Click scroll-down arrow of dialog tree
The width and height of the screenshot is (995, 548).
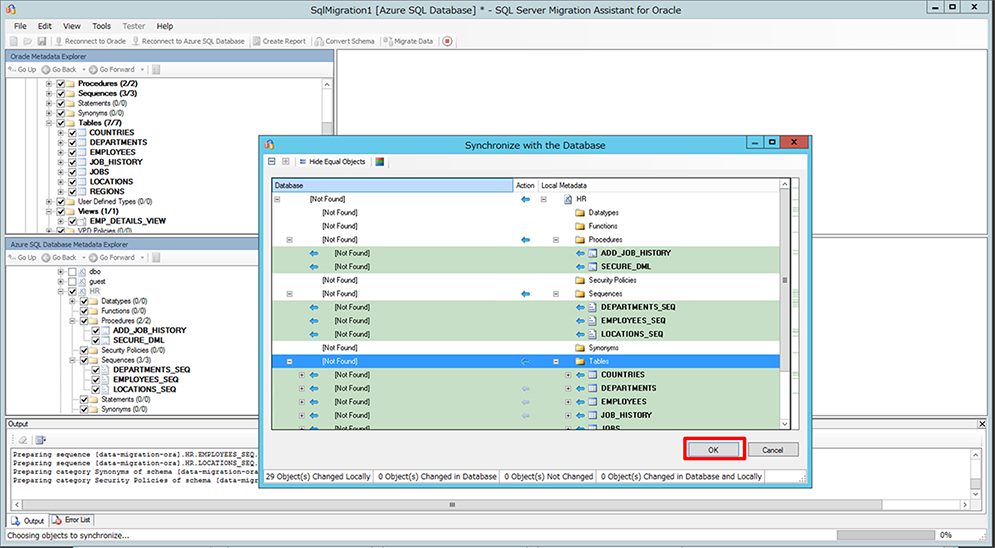(x=784, y=424)
